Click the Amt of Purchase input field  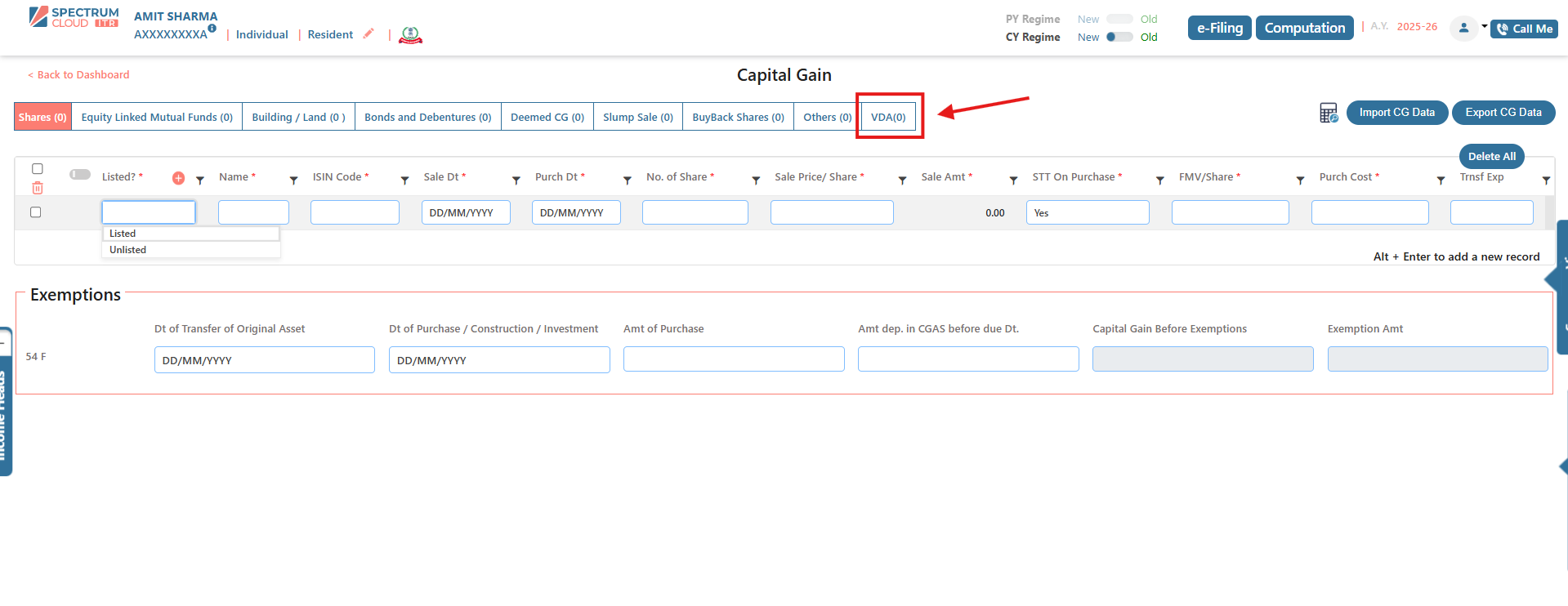pyautogui.click(x=733, y=359)
